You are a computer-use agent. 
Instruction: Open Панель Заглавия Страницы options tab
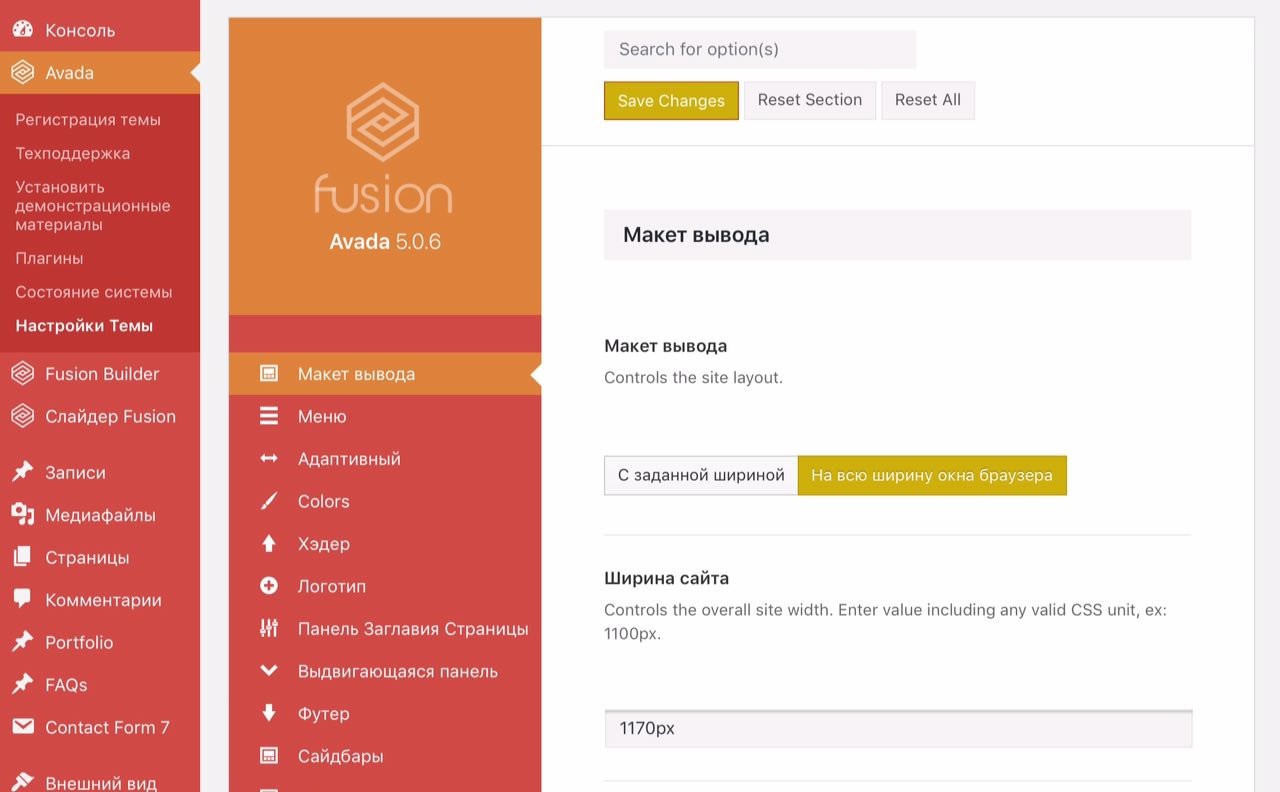pyautogui.click(x=385, y=629)
